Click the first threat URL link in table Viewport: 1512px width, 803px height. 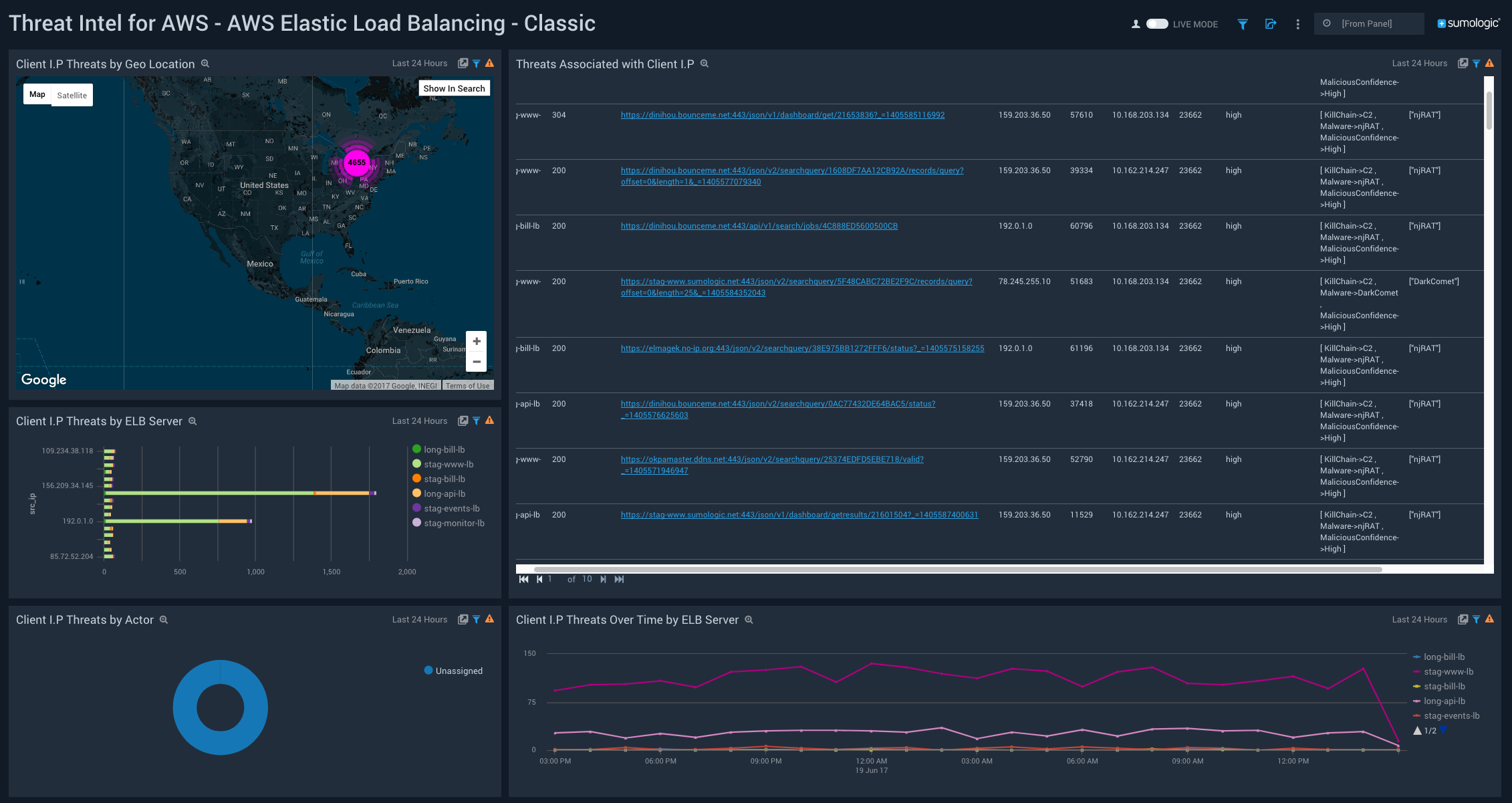pos(783,114)
